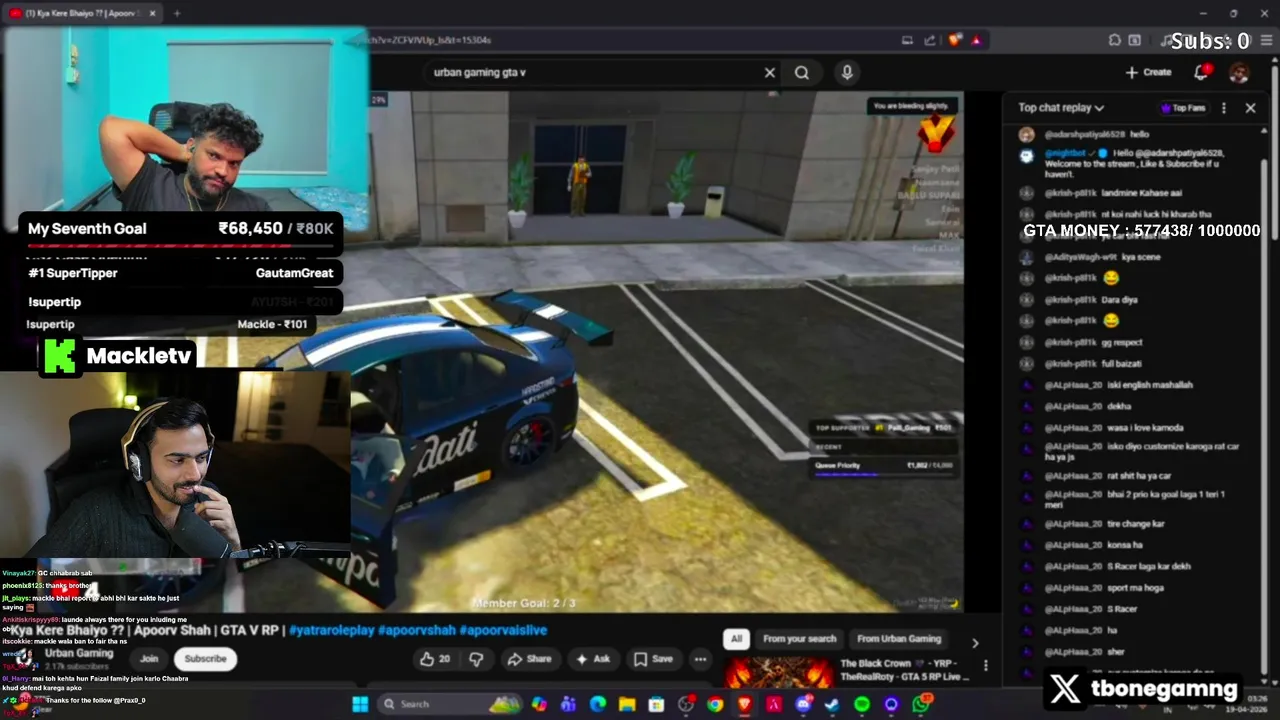Screen dimensions: 1280x720
Task: Open #apoorvaislive hashtag link
Action: (503, 631)
